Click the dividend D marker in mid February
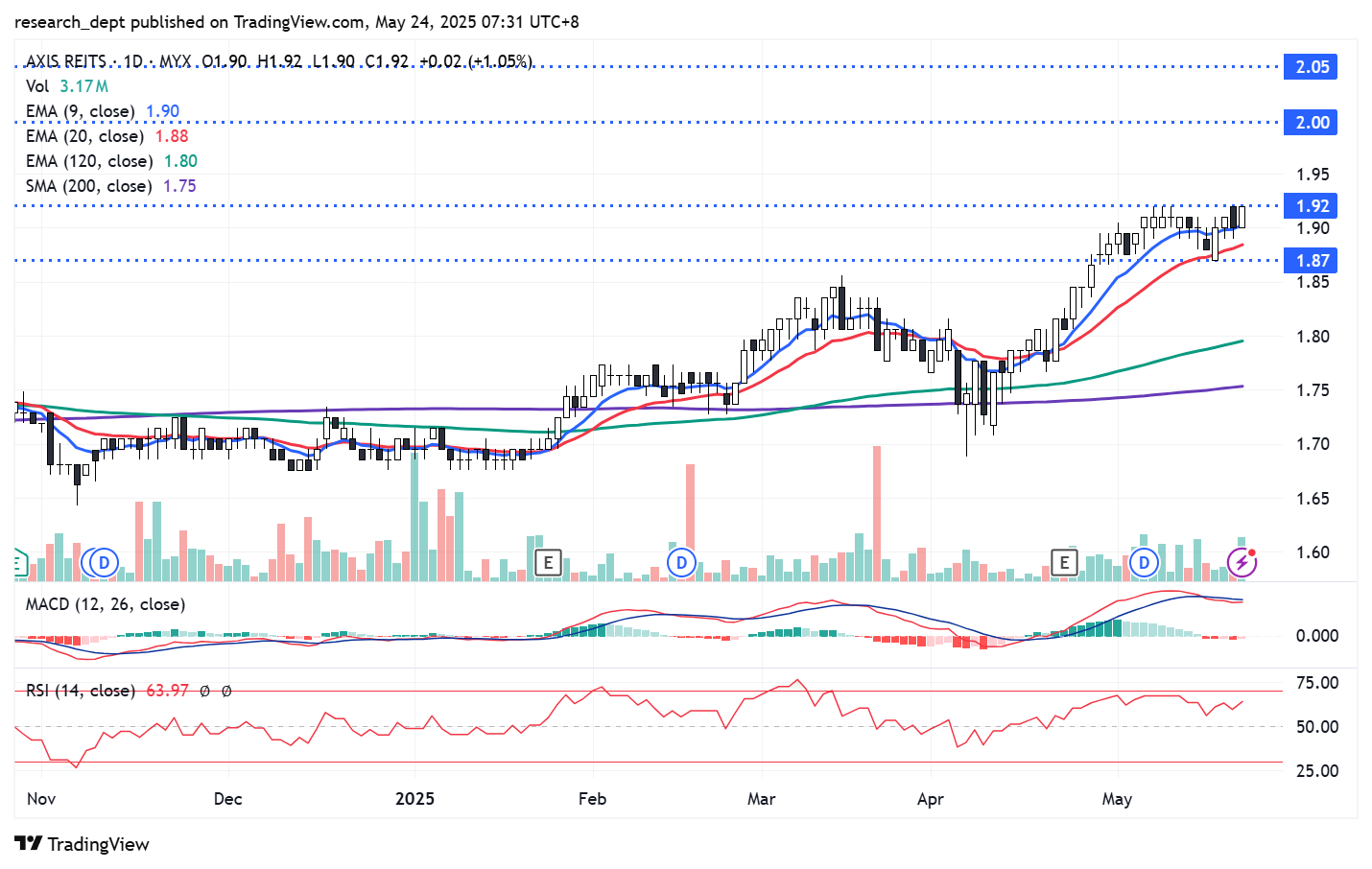This screenshot has height=869, width=1372. (x=681, y=563)
